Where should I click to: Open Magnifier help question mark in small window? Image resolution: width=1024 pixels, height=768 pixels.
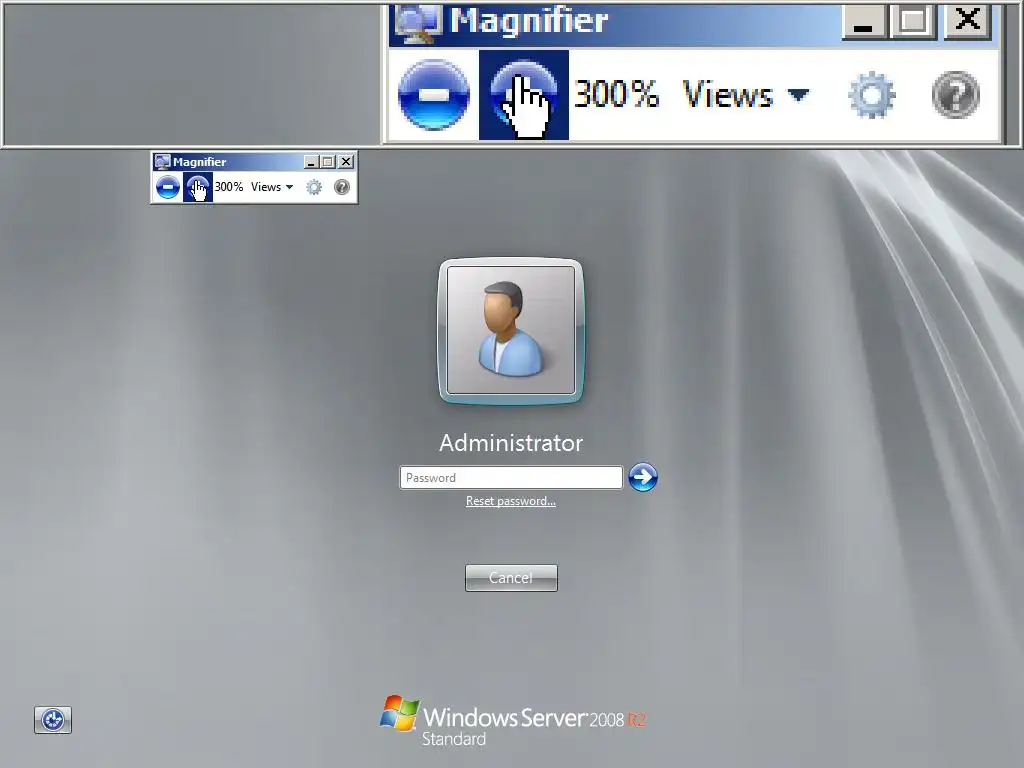342,187
